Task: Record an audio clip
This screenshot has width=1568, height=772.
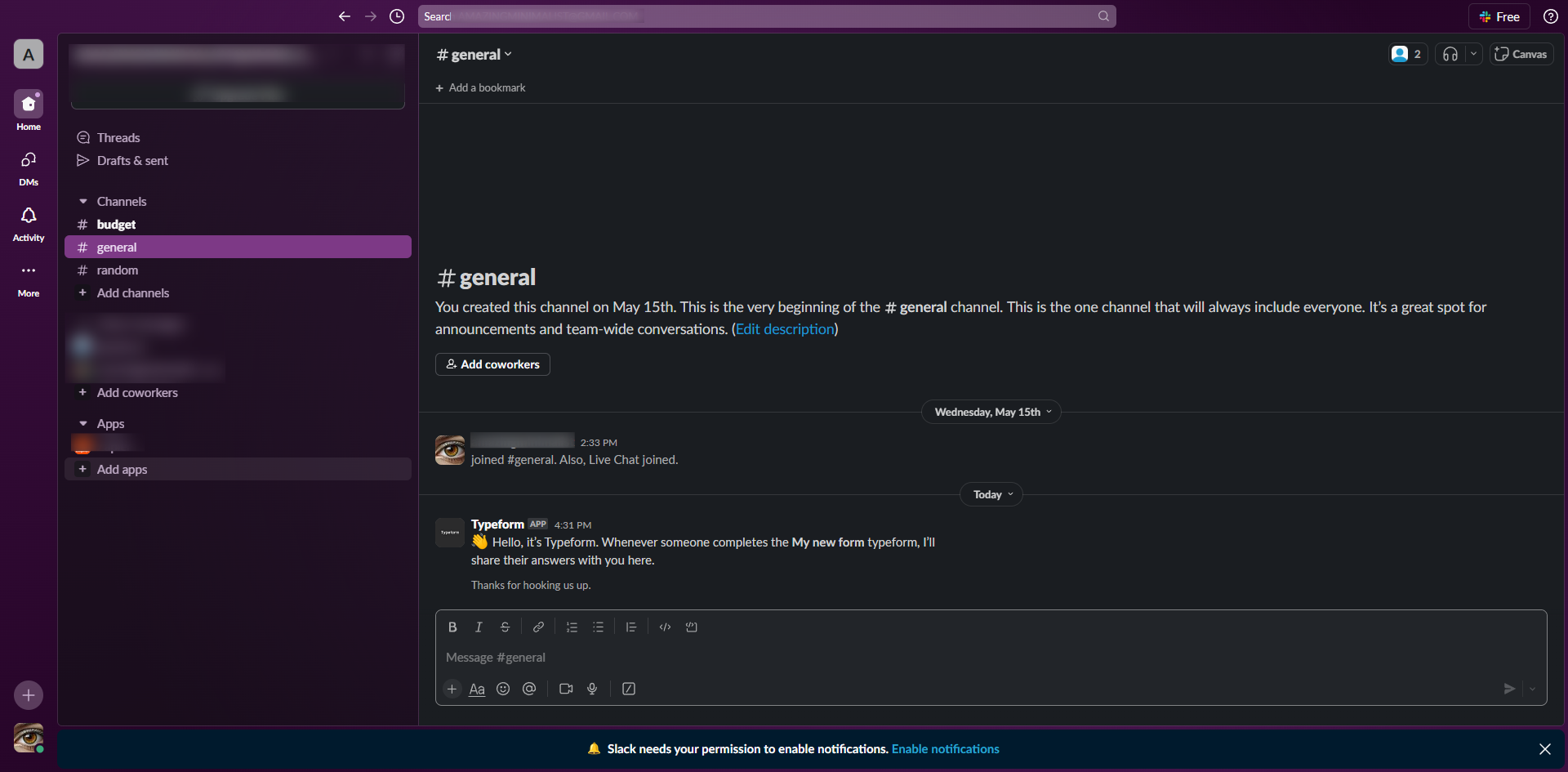Action: [x=592, y=689]
